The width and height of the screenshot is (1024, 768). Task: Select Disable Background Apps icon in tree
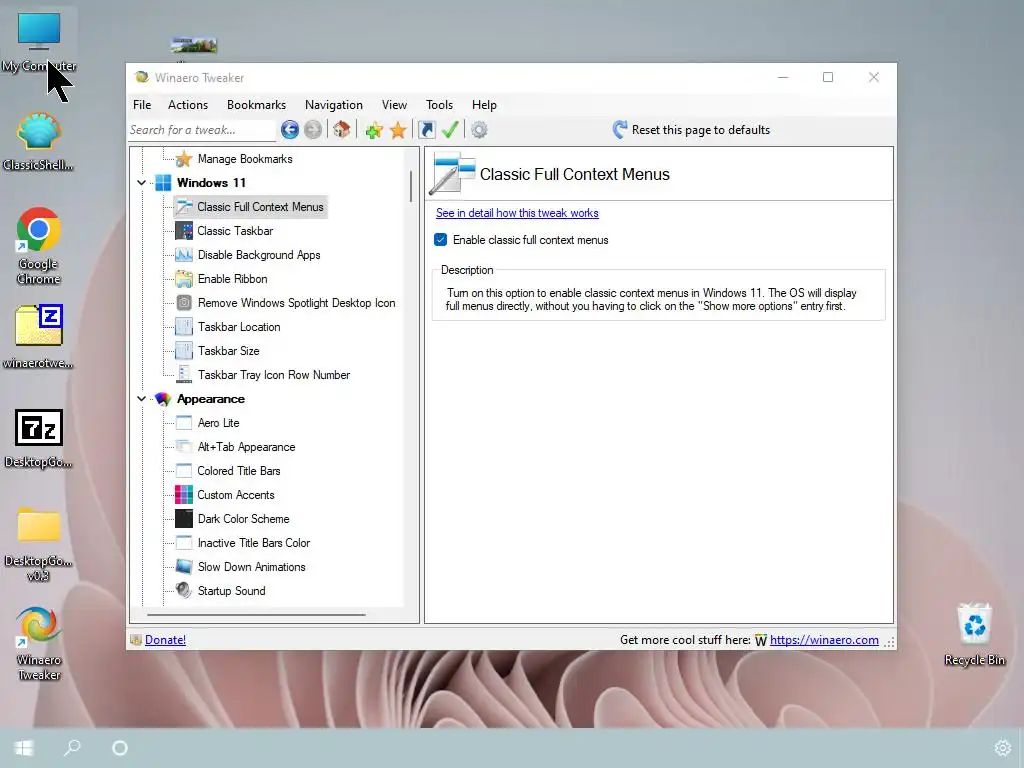coord(184,255)
